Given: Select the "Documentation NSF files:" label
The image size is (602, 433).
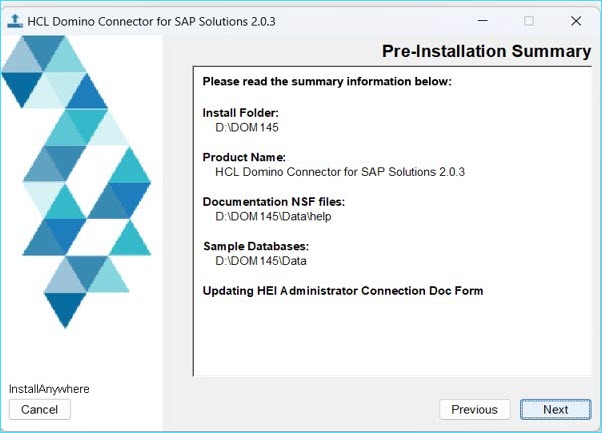Looking at the screenshot, I should (x=273, y=202).
